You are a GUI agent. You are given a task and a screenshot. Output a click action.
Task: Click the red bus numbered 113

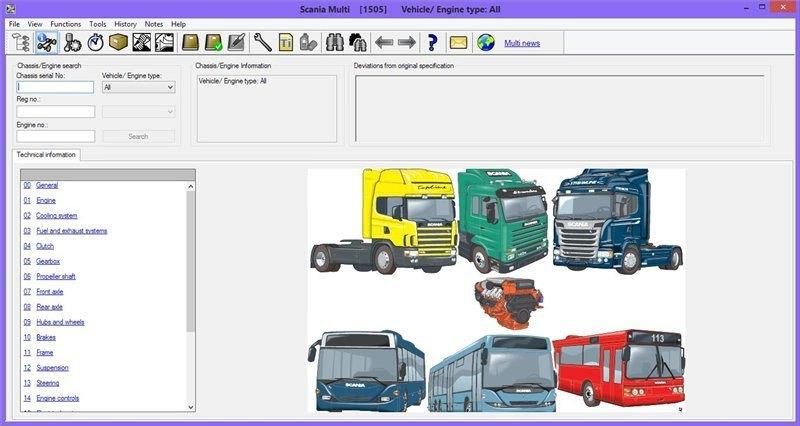tap(619, 368)
